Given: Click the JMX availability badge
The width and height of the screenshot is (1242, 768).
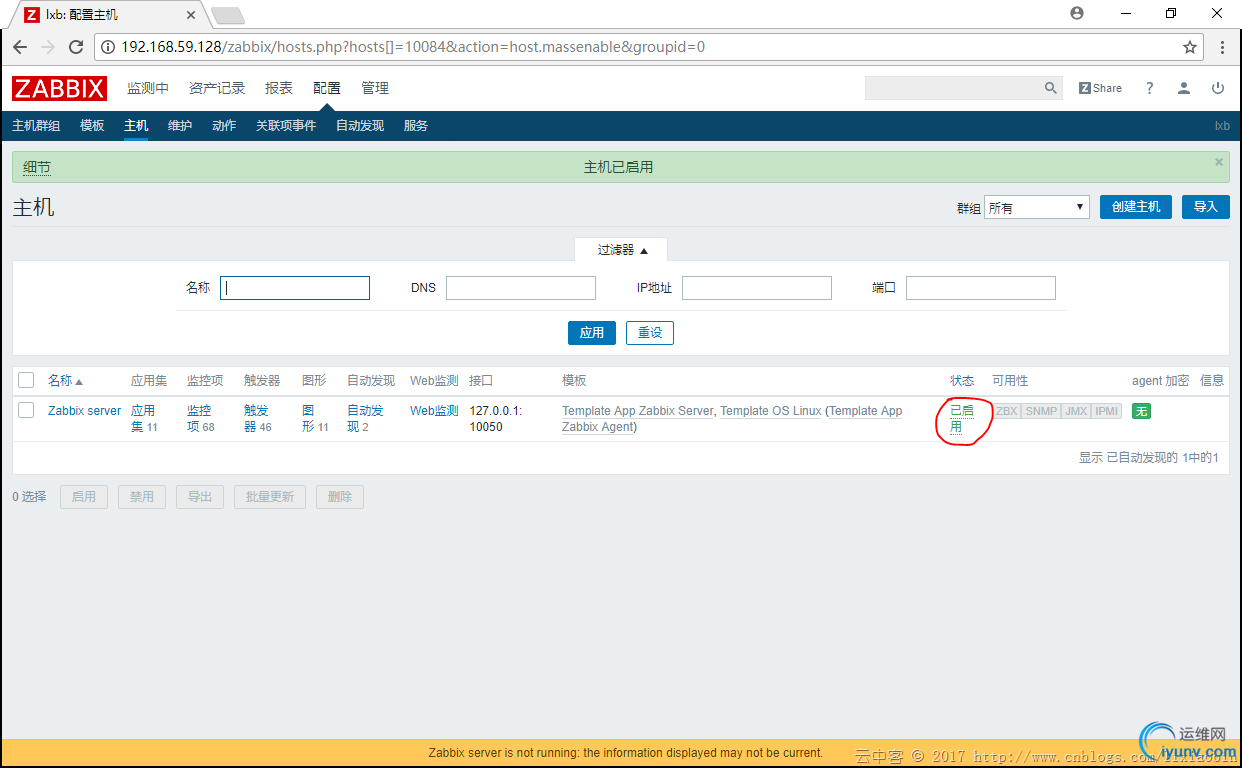Looking at the screenshot, I should click(x=1076, y=411).
